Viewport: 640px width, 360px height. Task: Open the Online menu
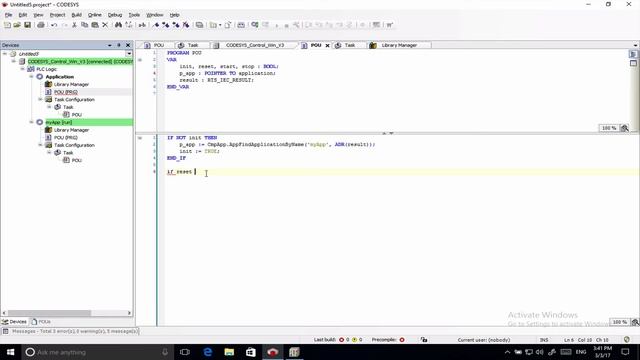pyautogui.click(x=95, y=15)
